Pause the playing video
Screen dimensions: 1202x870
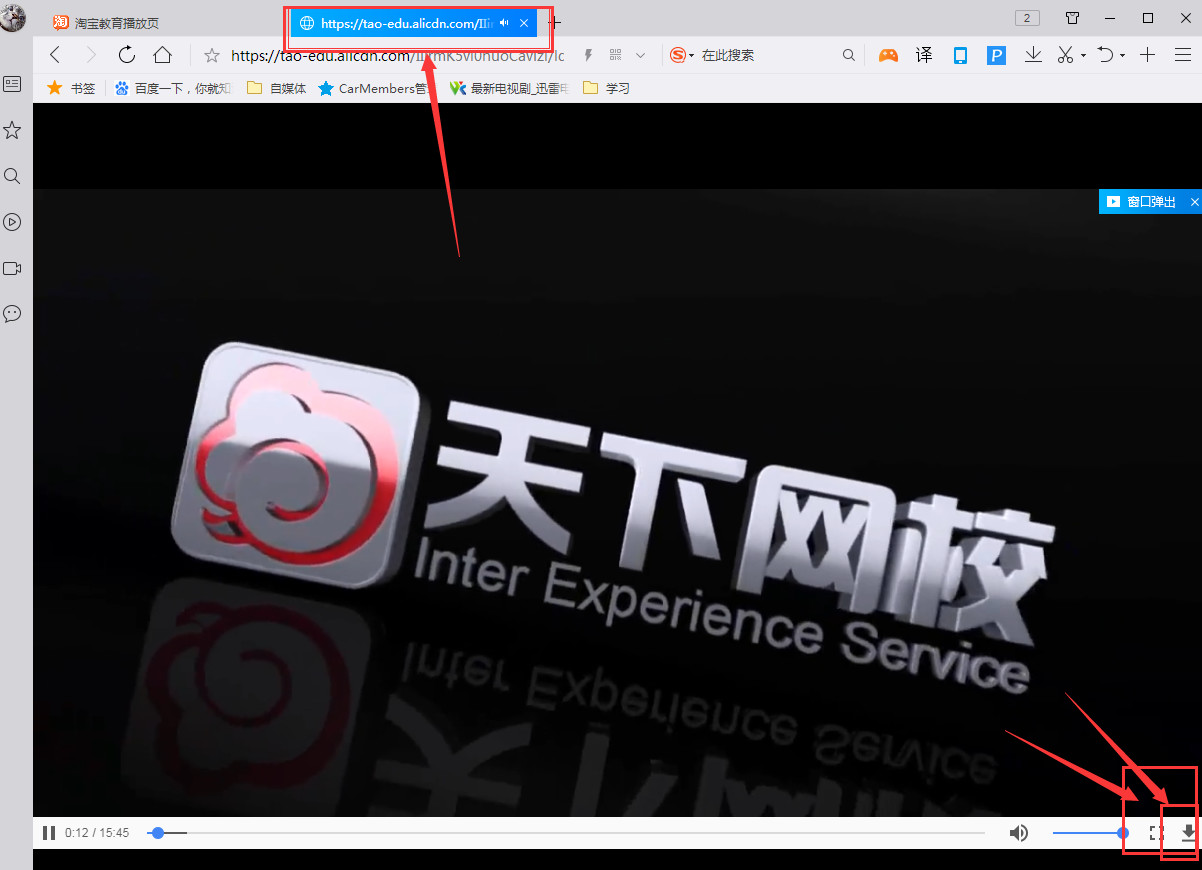click(48, 832)
